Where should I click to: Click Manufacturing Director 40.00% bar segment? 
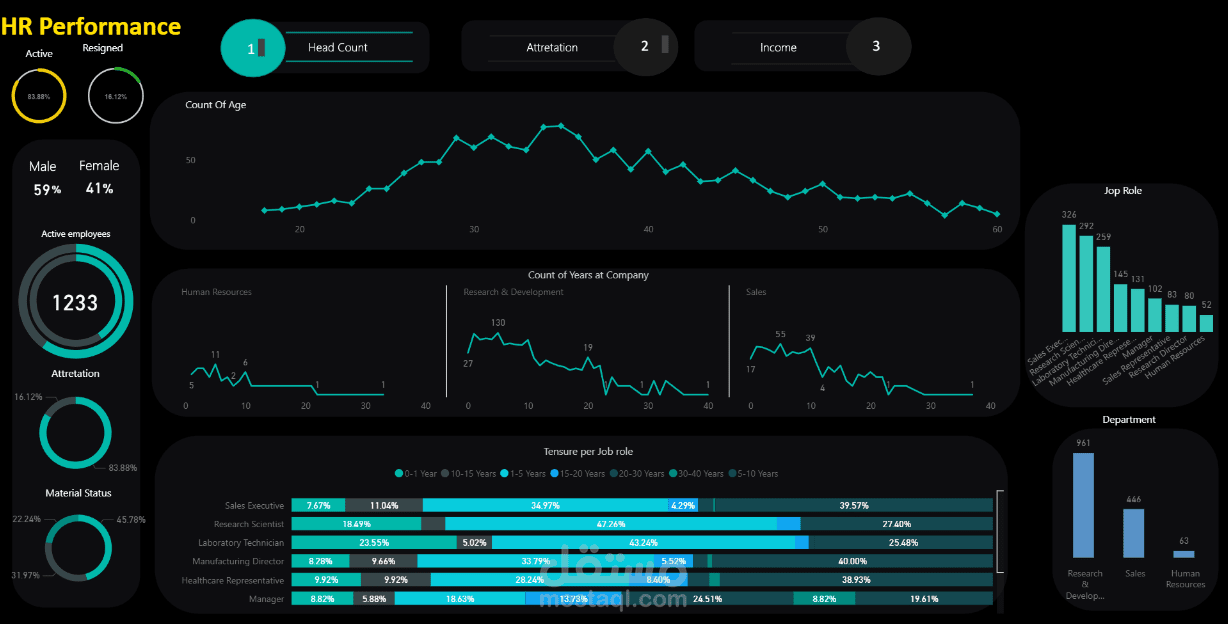click(853, 562)
